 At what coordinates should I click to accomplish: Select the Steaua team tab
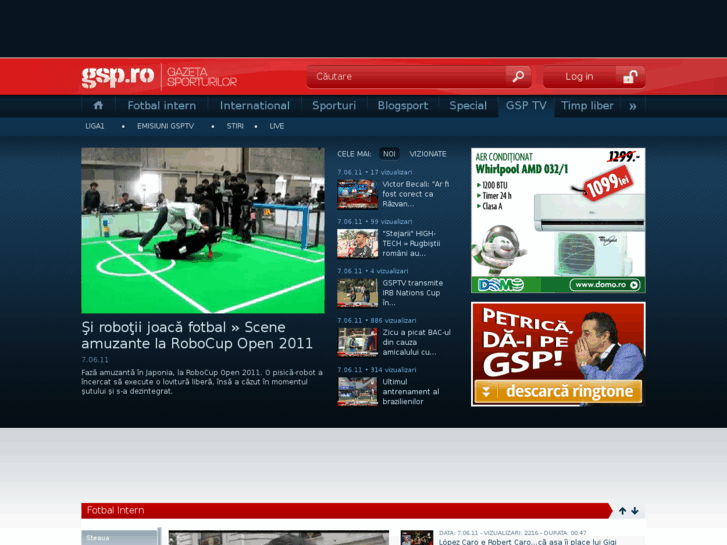120,538
